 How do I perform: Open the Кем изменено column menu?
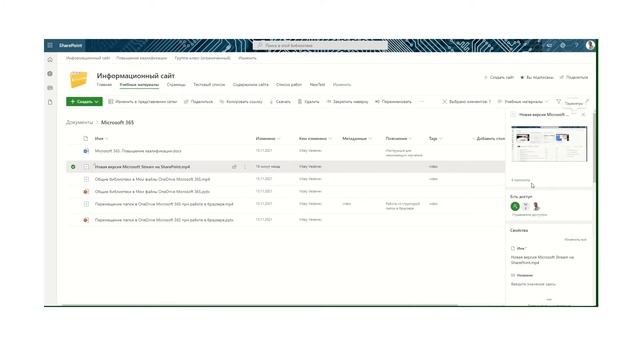click(315, 139)
